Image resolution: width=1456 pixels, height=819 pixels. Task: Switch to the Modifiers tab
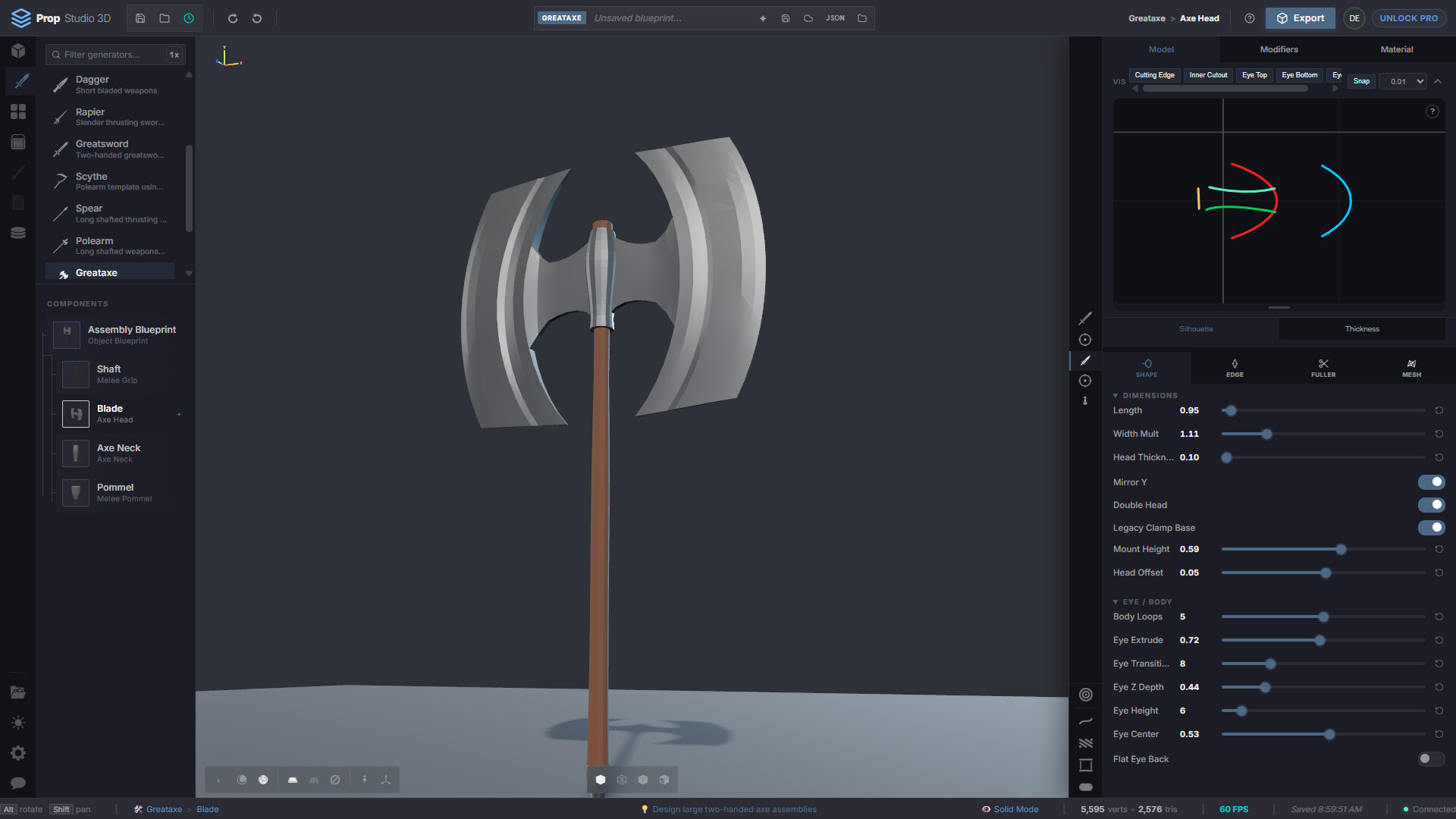point(1279,49)
